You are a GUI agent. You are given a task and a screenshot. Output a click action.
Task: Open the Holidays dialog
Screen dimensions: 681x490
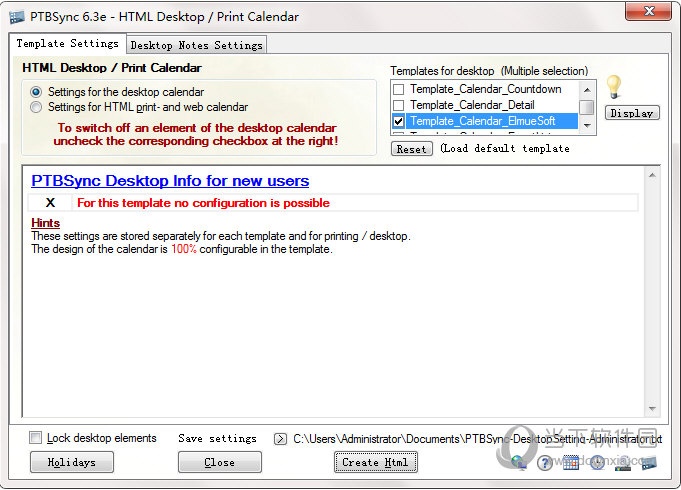(72, 462)
